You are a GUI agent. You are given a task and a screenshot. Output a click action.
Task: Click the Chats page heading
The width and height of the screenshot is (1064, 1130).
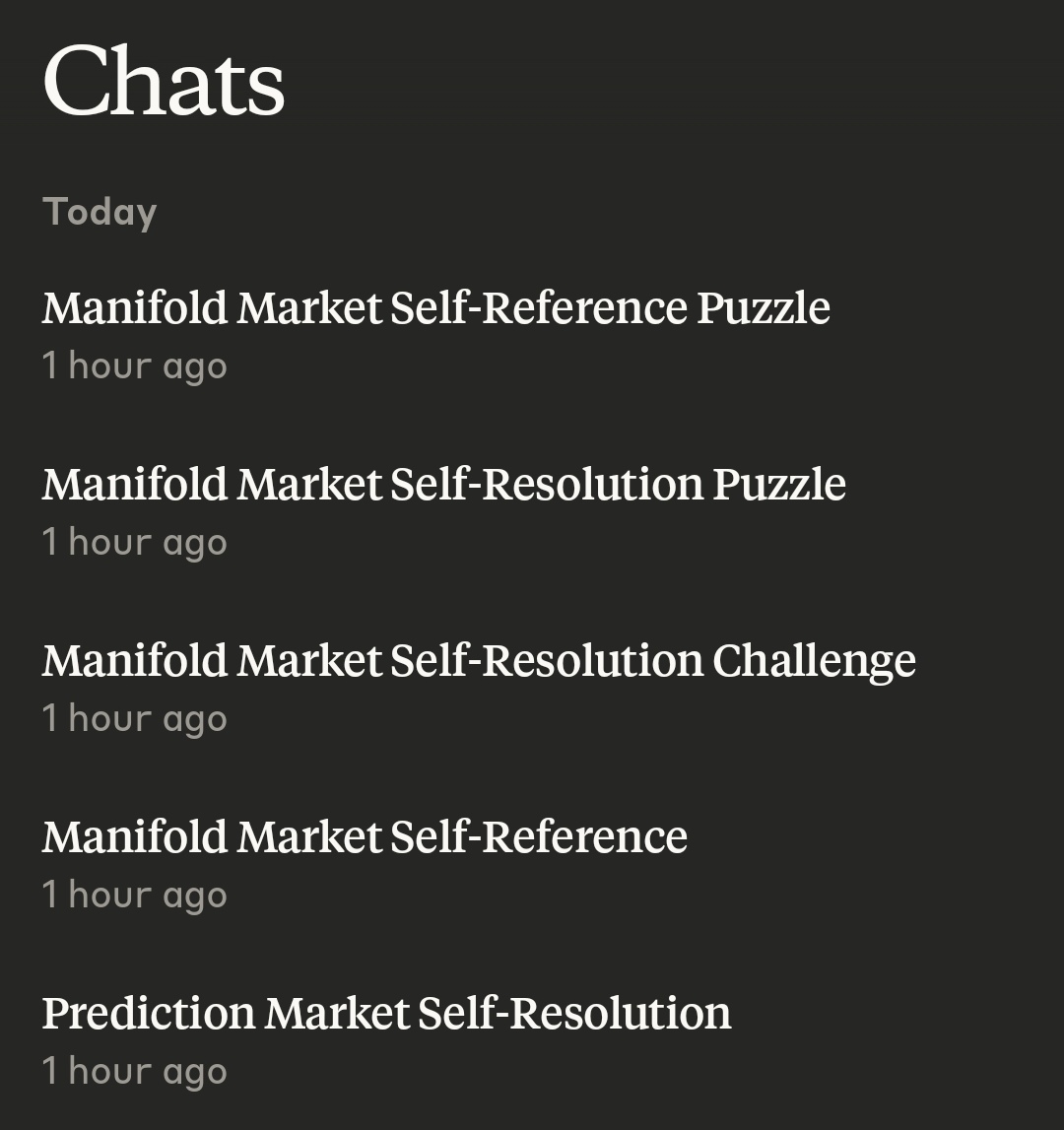pos(164,80)
